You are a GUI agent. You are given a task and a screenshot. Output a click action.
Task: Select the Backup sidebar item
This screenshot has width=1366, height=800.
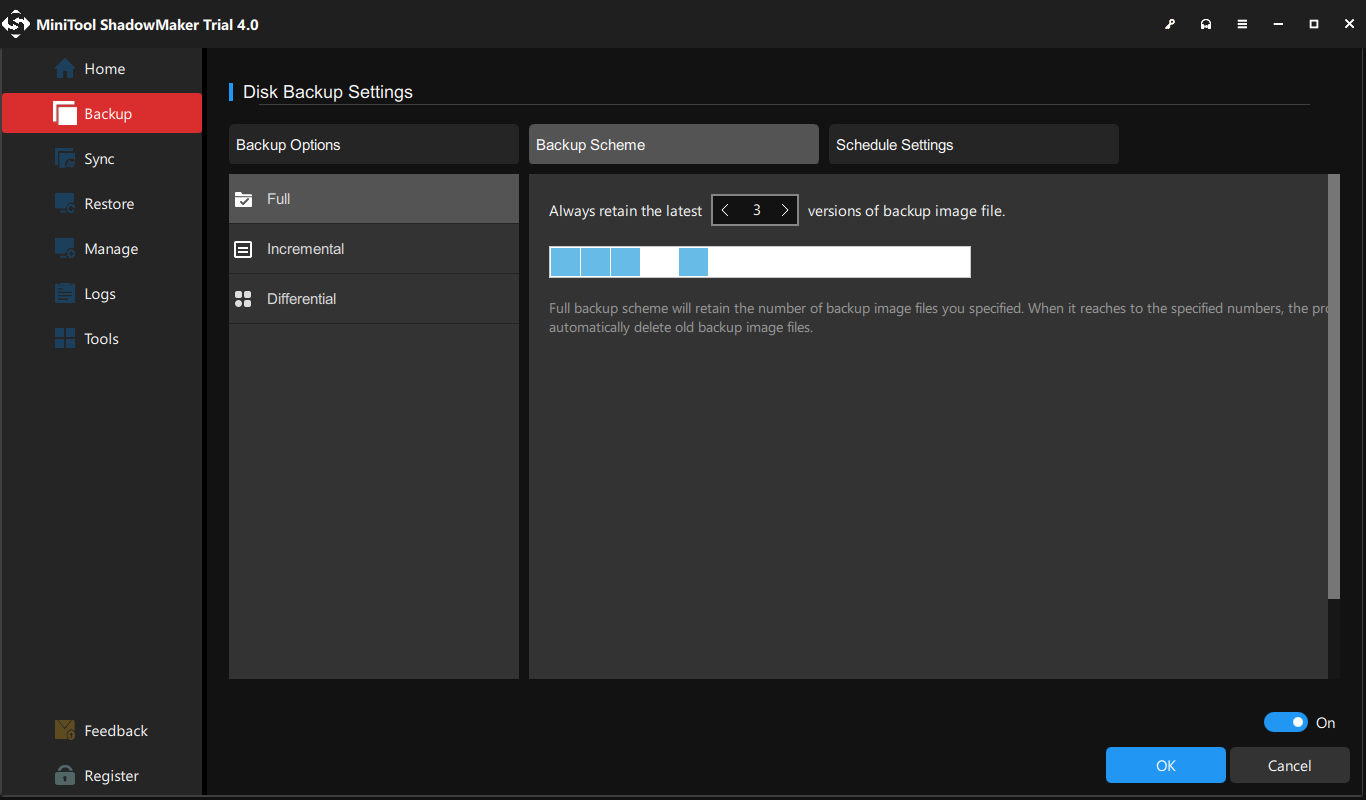click(102, 114)
